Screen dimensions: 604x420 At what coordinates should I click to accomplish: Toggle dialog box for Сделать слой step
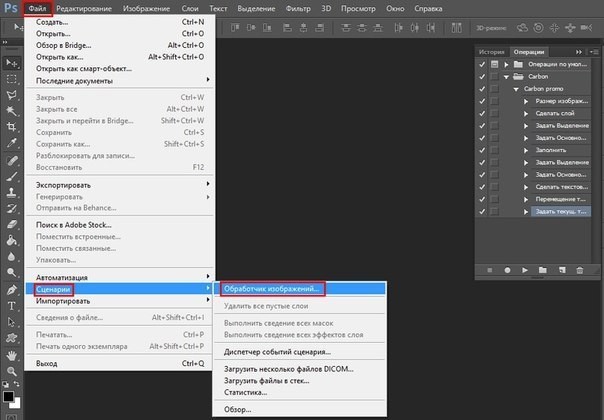pos(495,113)
